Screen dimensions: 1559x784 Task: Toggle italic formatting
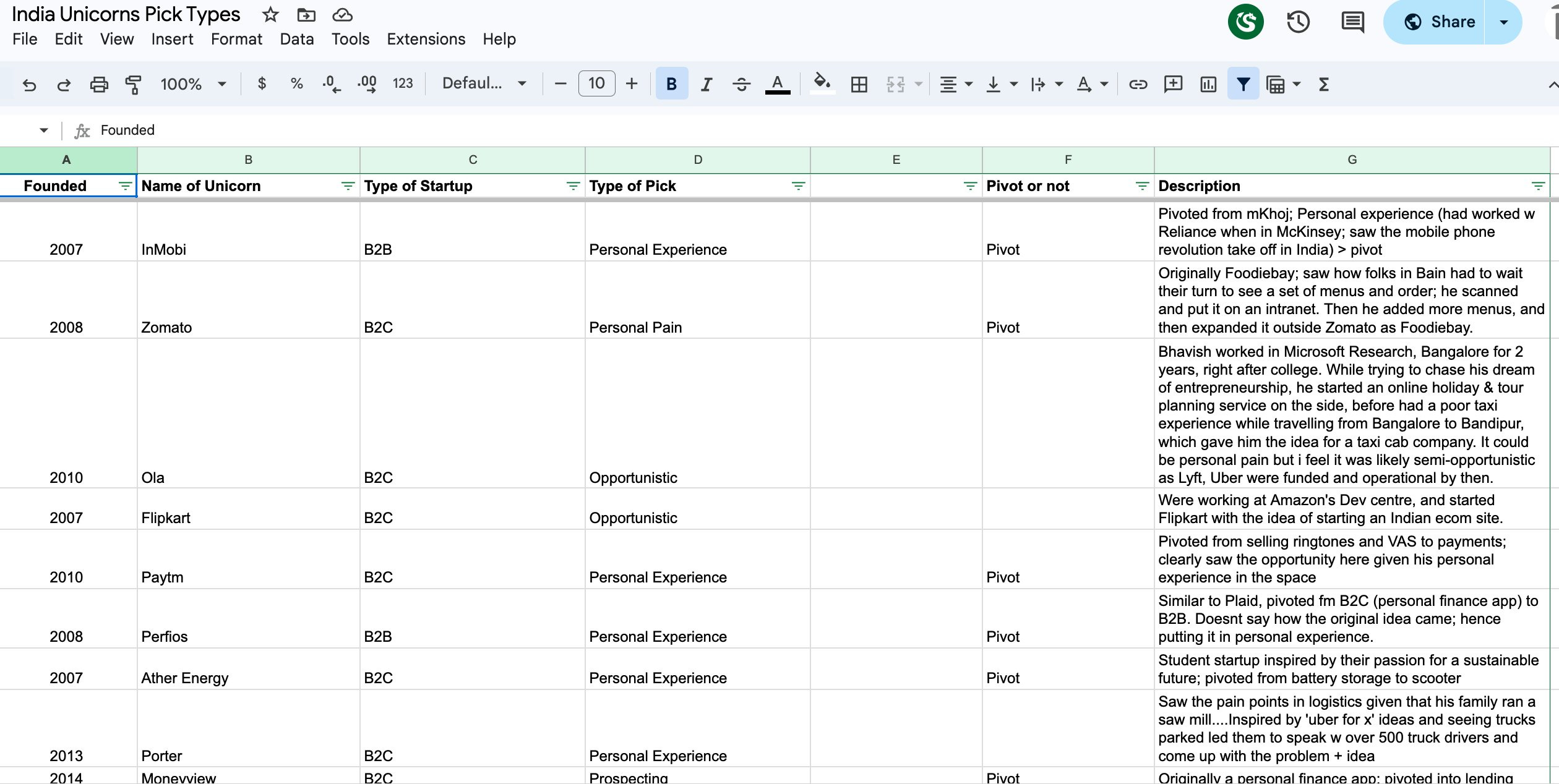point(706,84)
